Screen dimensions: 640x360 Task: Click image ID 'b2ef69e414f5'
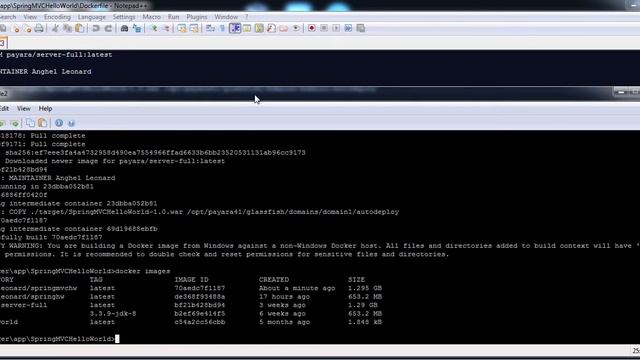click(x=200, y=313)
